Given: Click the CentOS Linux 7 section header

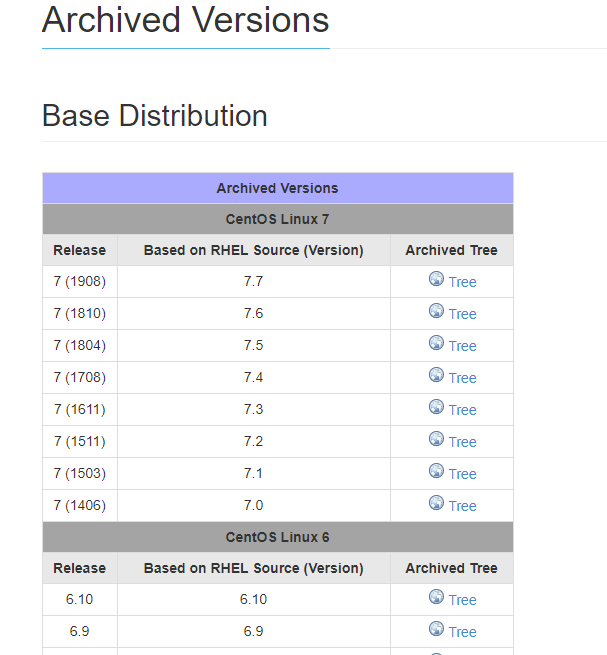Looking at the screenshot, I should coord(278,219).
